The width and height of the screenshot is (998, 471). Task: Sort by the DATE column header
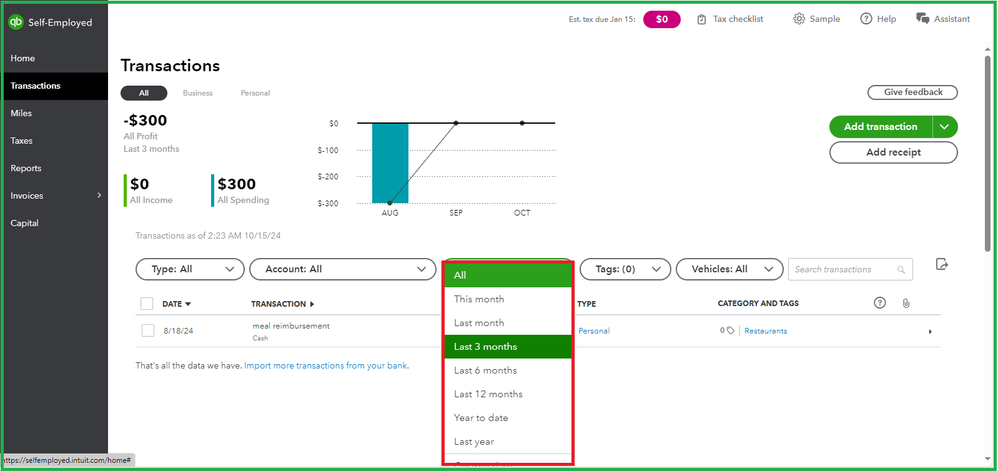pos(176,304)
